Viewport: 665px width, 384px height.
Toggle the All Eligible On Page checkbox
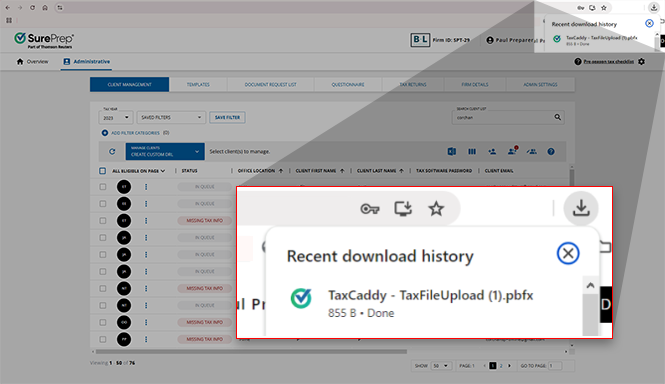click(x=102, y=171)
